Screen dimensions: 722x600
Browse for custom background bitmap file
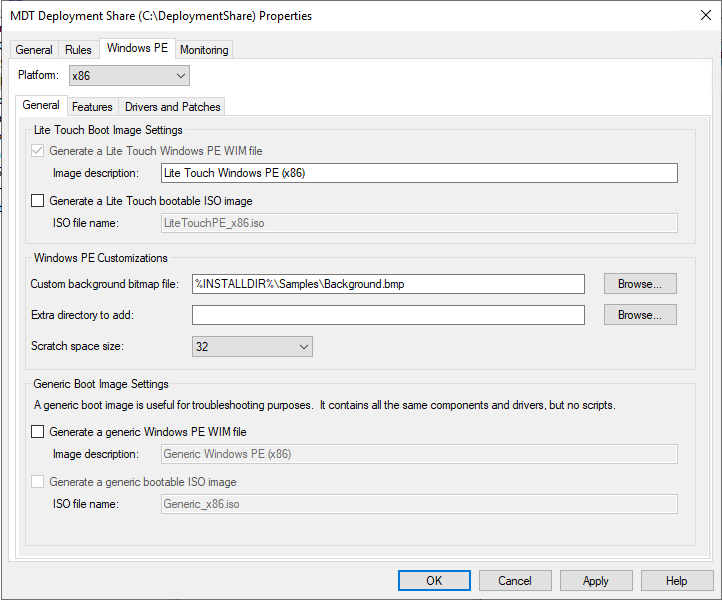pyautogui.click(x=639, y=284)
